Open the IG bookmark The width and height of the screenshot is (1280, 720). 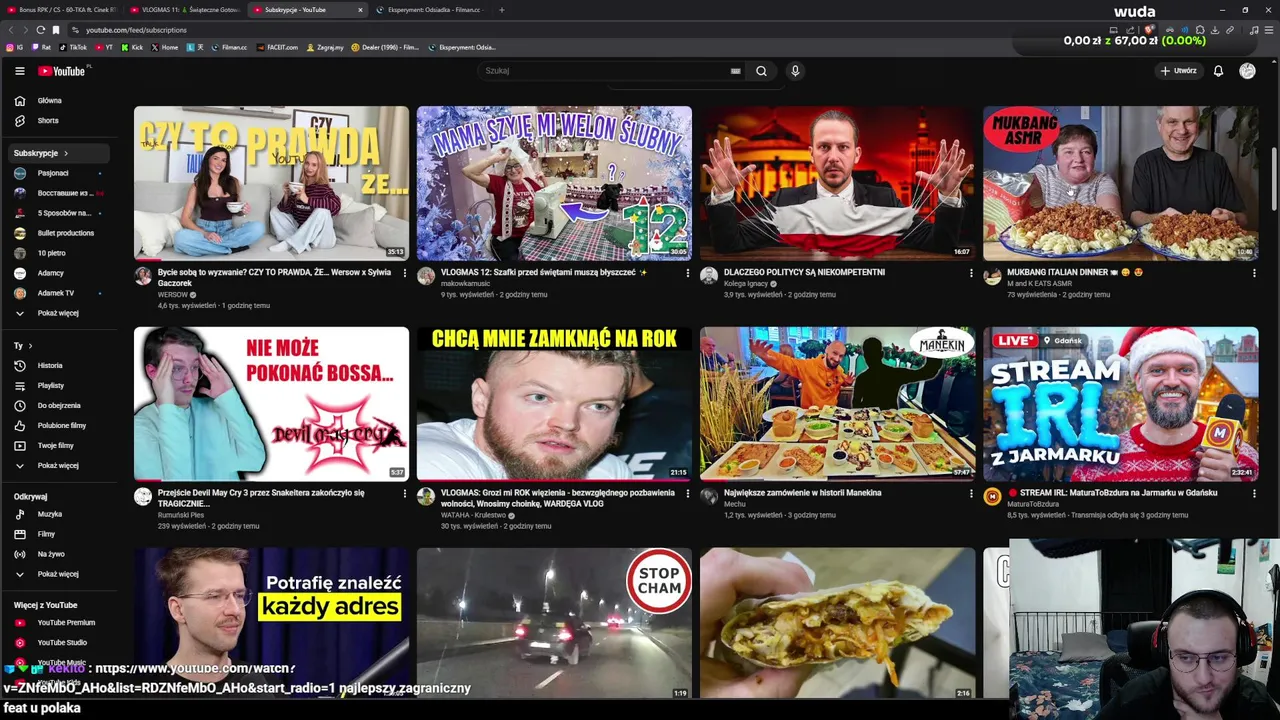(15, 47)
